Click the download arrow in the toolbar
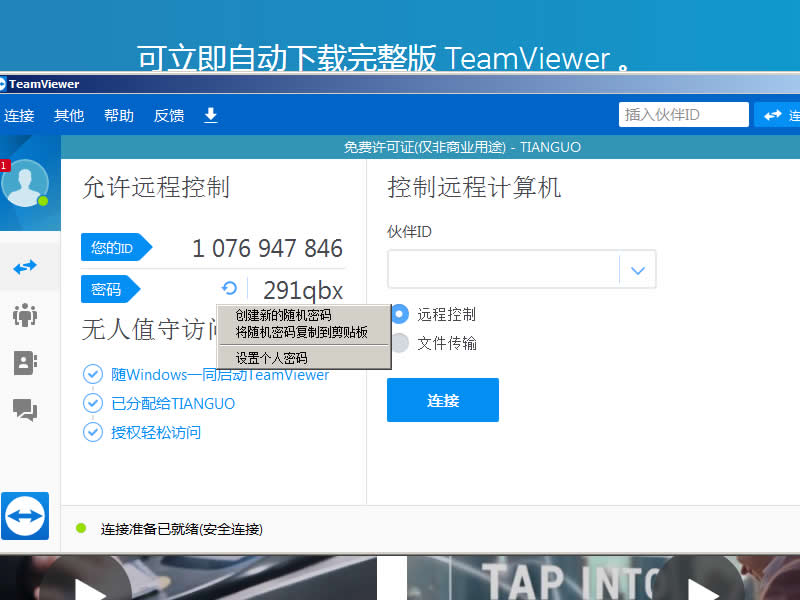 (210, 115)
